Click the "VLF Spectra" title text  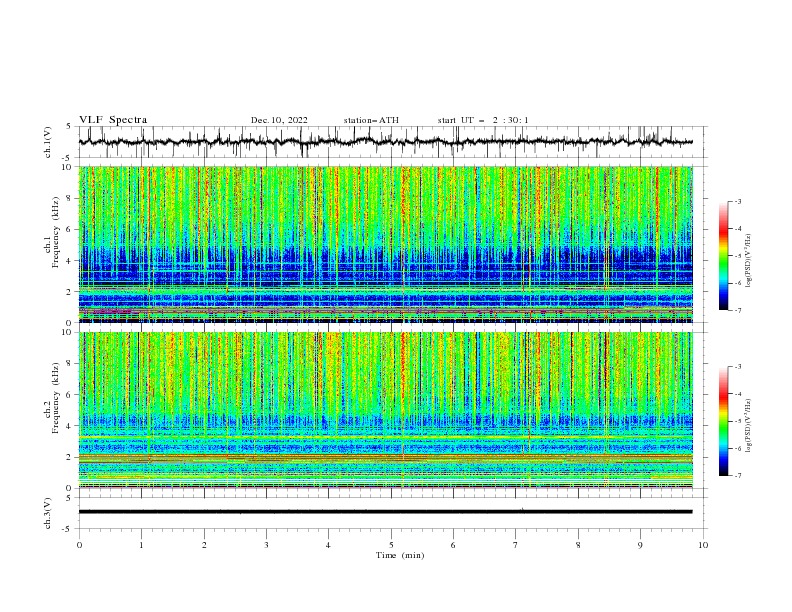113,120
